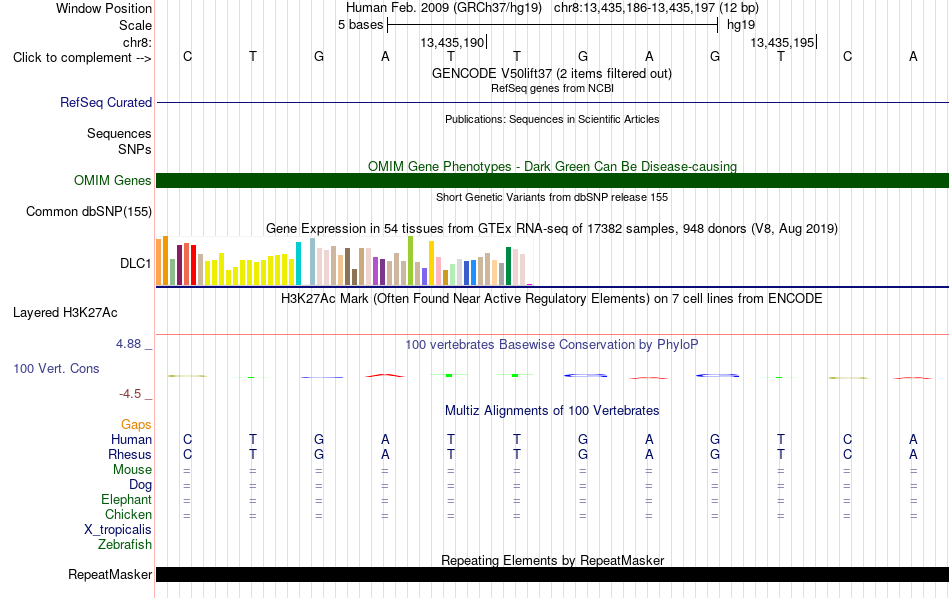The width and height of the screenshot is (950, 598).
Task: Click the dark green OMIM Genes bar
Action: (x=553, y=181)
